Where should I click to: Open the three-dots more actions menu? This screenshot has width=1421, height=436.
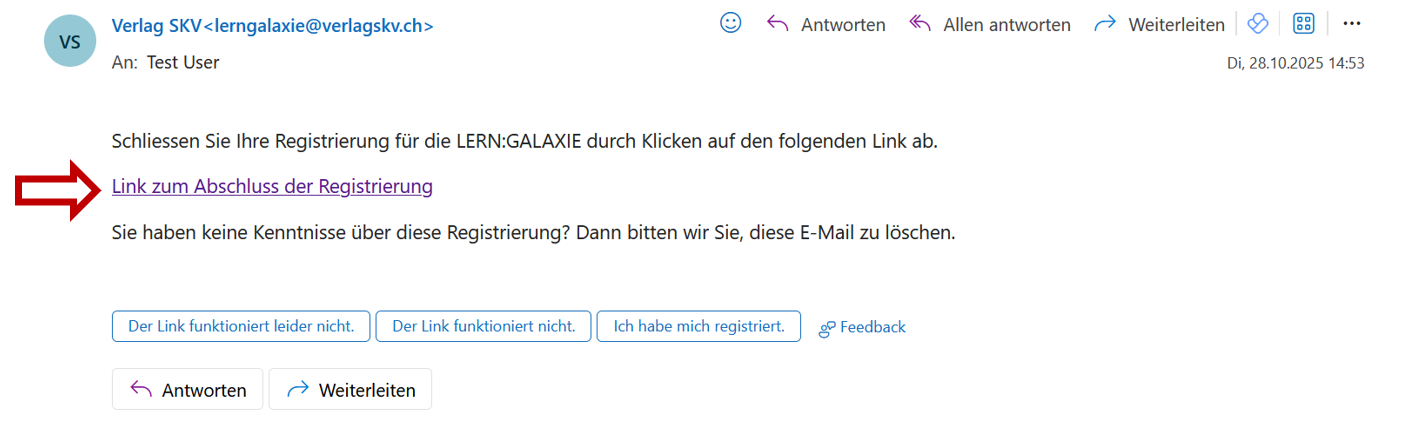point(1352,24)
